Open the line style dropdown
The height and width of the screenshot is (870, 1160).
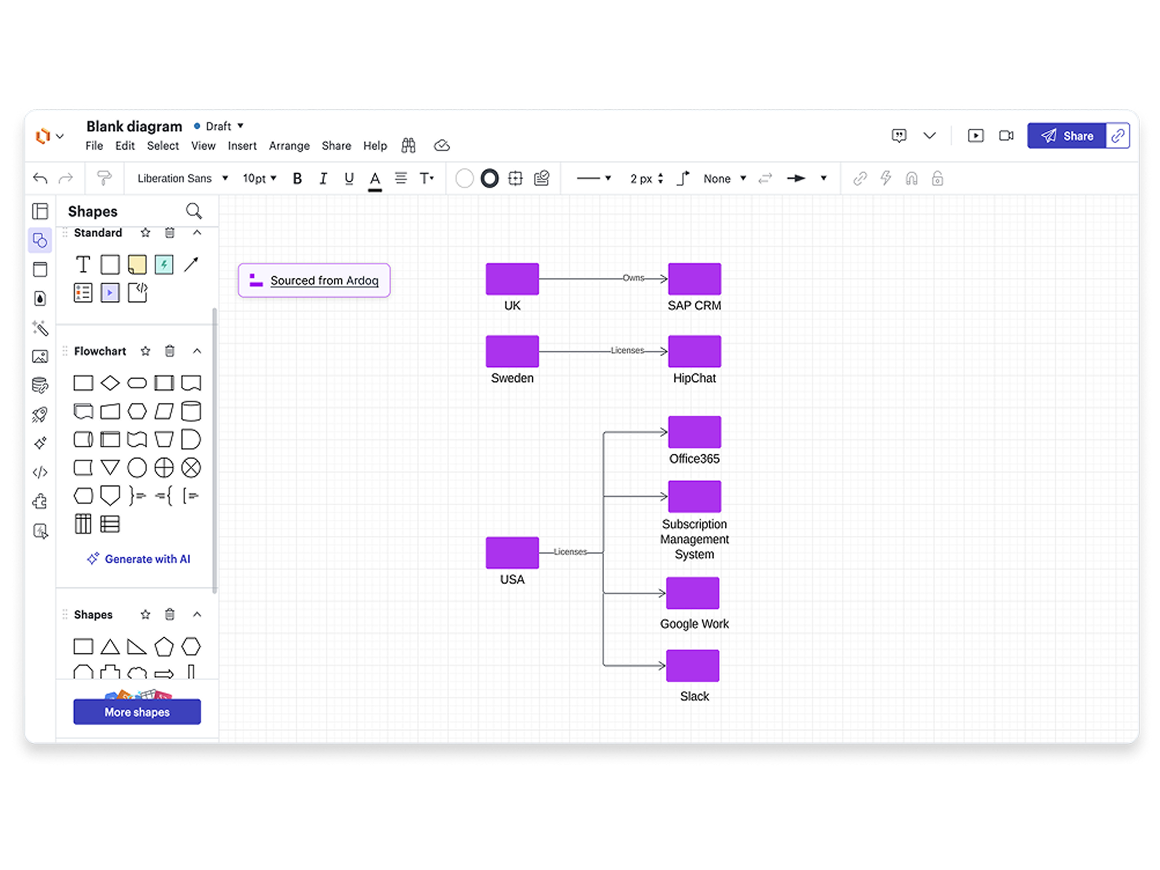594,178
